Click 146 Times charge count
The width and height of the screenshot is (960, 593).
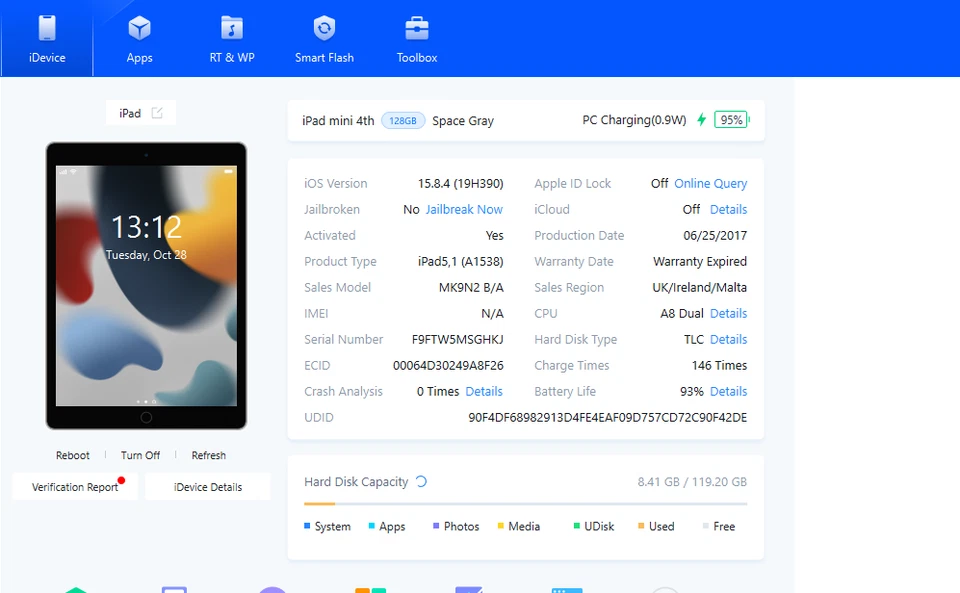click(719, 365)
